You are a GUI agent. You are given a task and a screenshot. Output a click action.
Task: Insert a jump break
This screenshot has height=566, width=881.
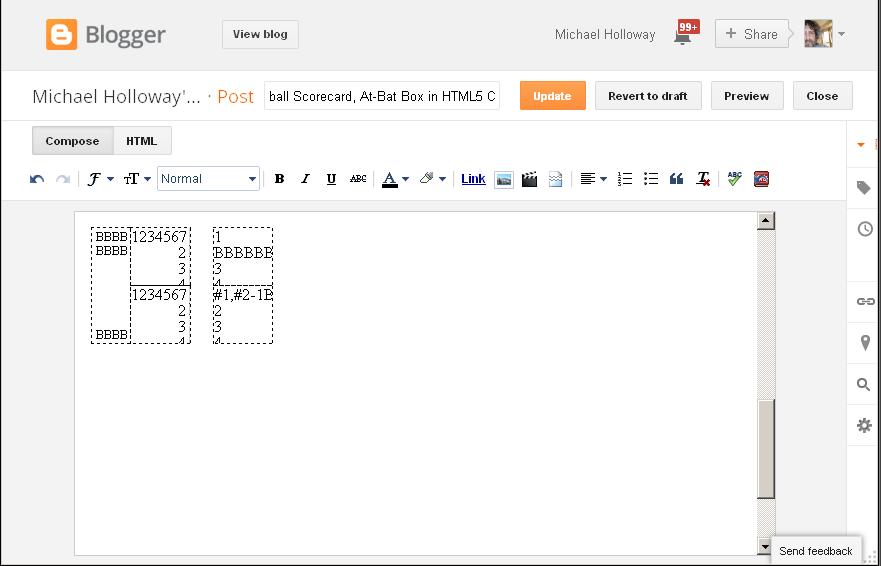tap(555, 179)
